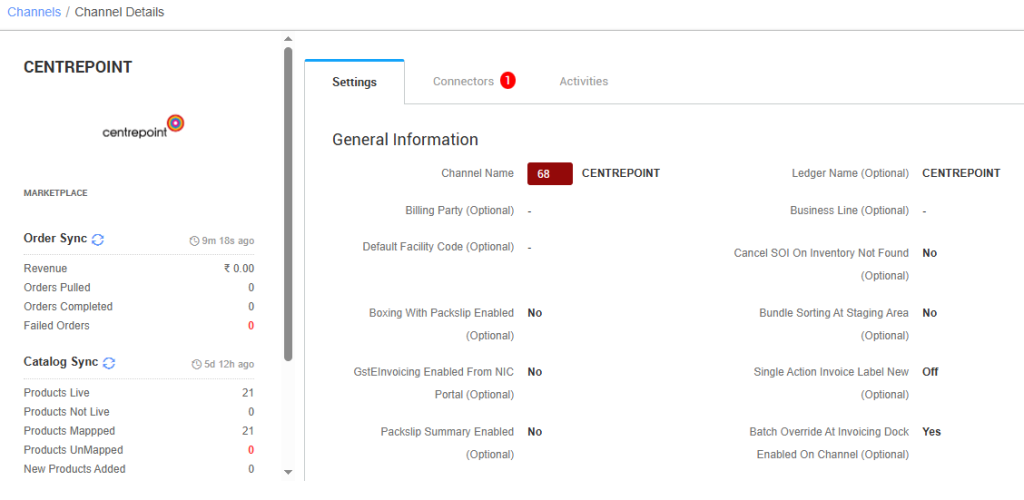Click the General Information heading
Viewport: 1024px width, 500px height.
point(405,139)
